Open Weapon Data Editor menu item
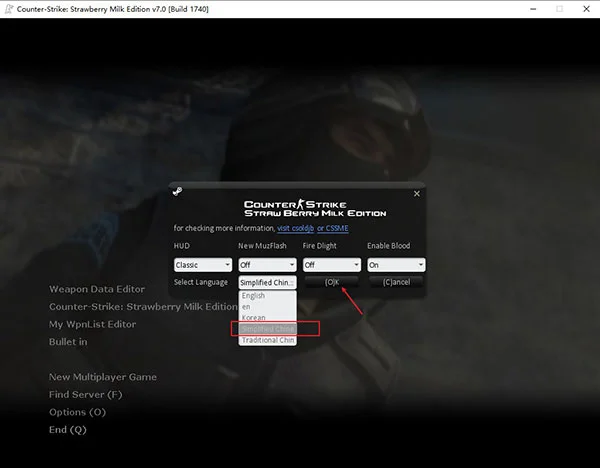Screen dimensions: 600x468 [97, 289]
